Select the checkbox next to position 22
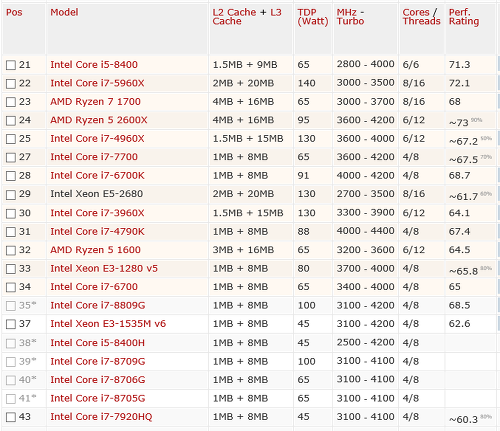This screenshot has height=431, width=500. pos(11,84)
